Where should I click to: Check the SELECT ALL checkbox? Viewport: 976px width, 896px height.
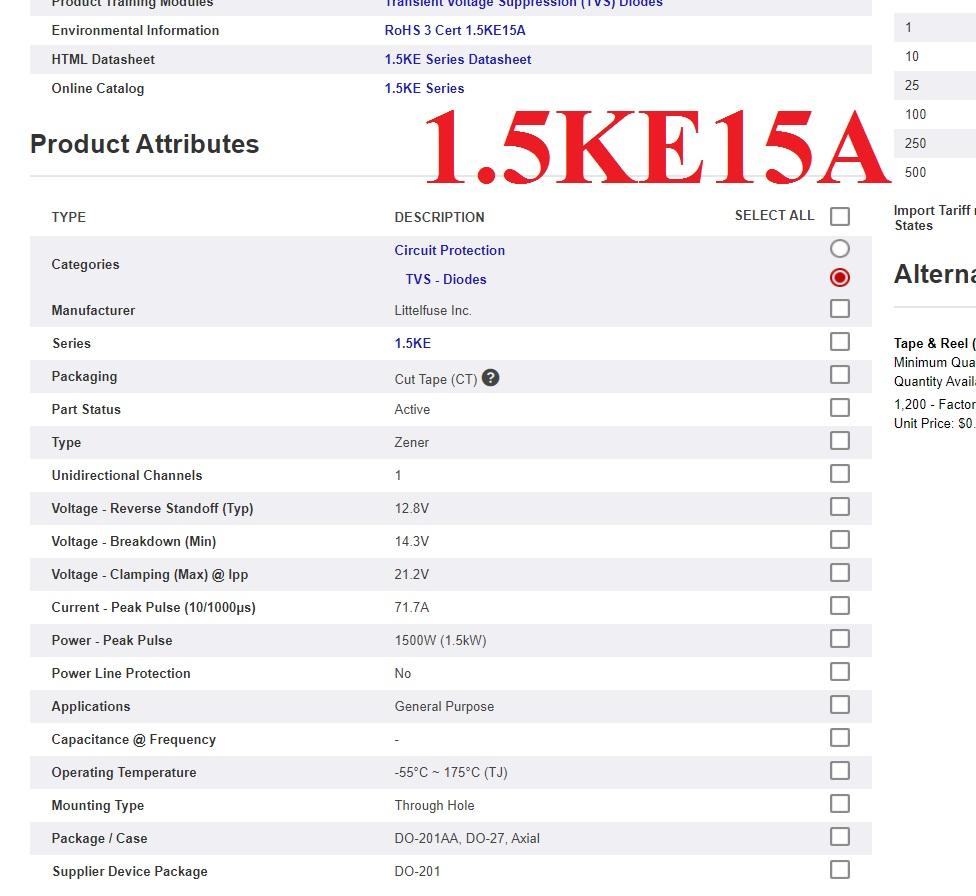click(x=840, y=216)
